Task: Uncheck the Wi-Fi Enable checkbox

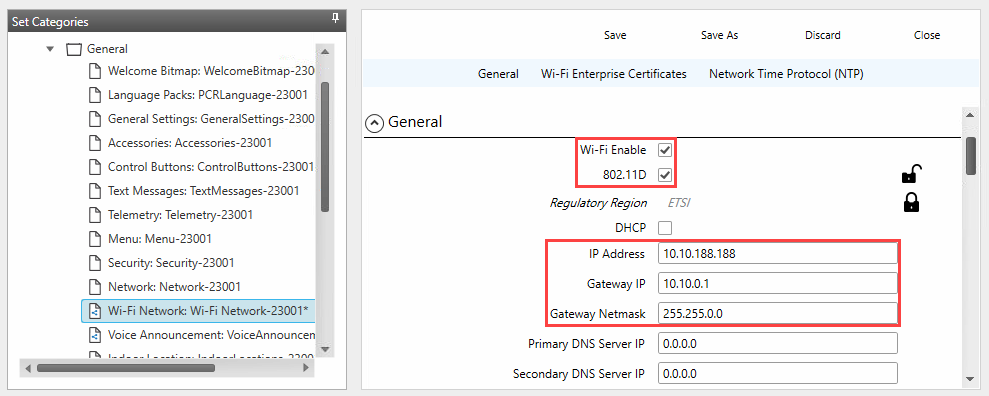Action: (x=665, y=150)
